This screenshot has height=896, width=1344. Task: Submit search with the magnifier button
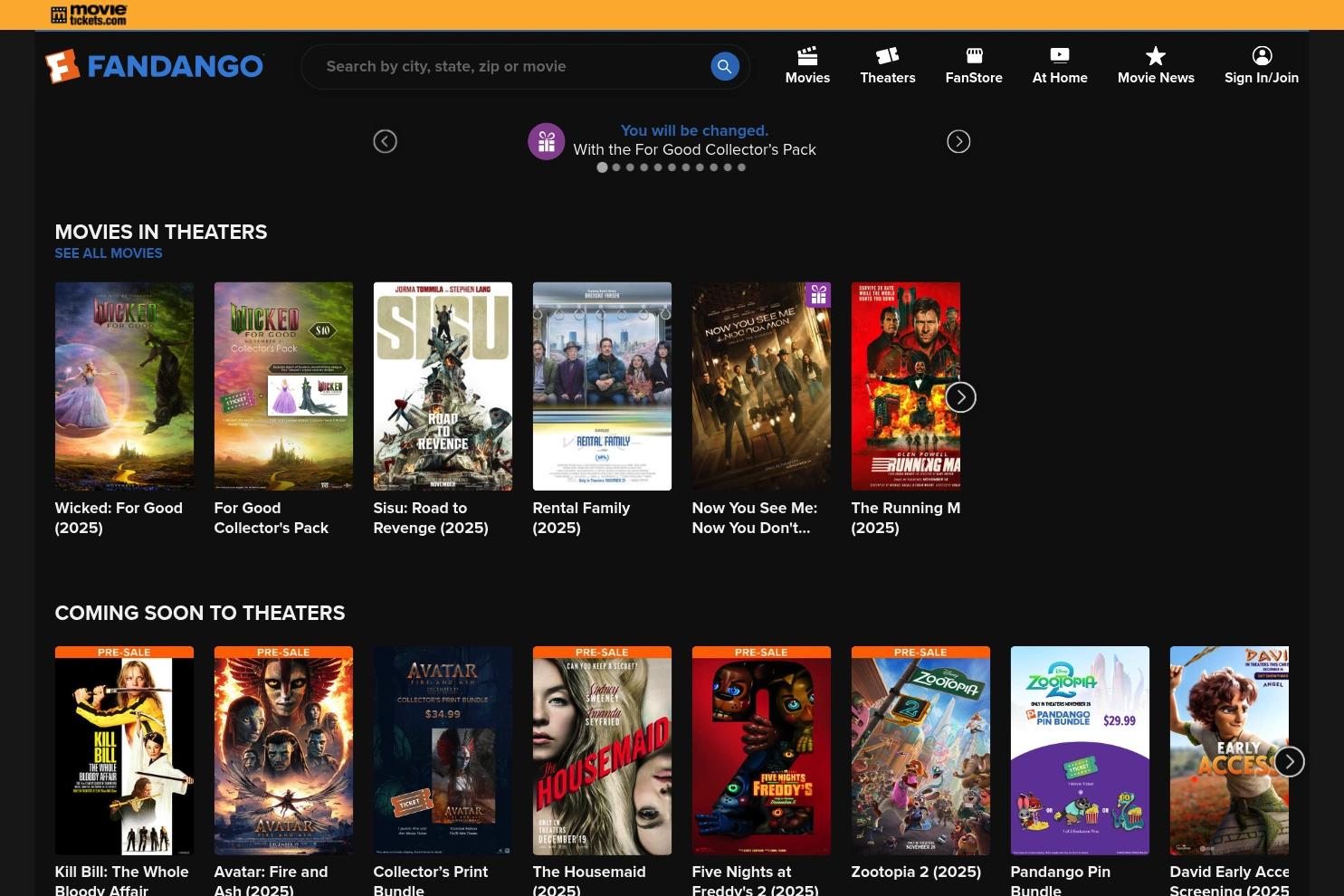coord(725,66)
